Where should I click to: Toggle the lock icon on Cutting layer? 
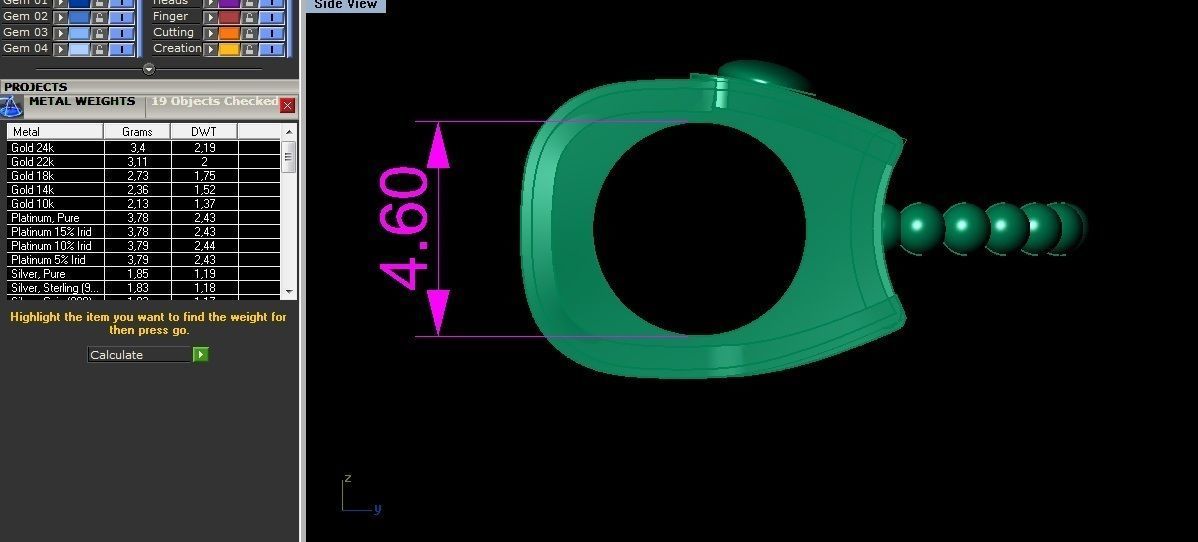point(249,33)
